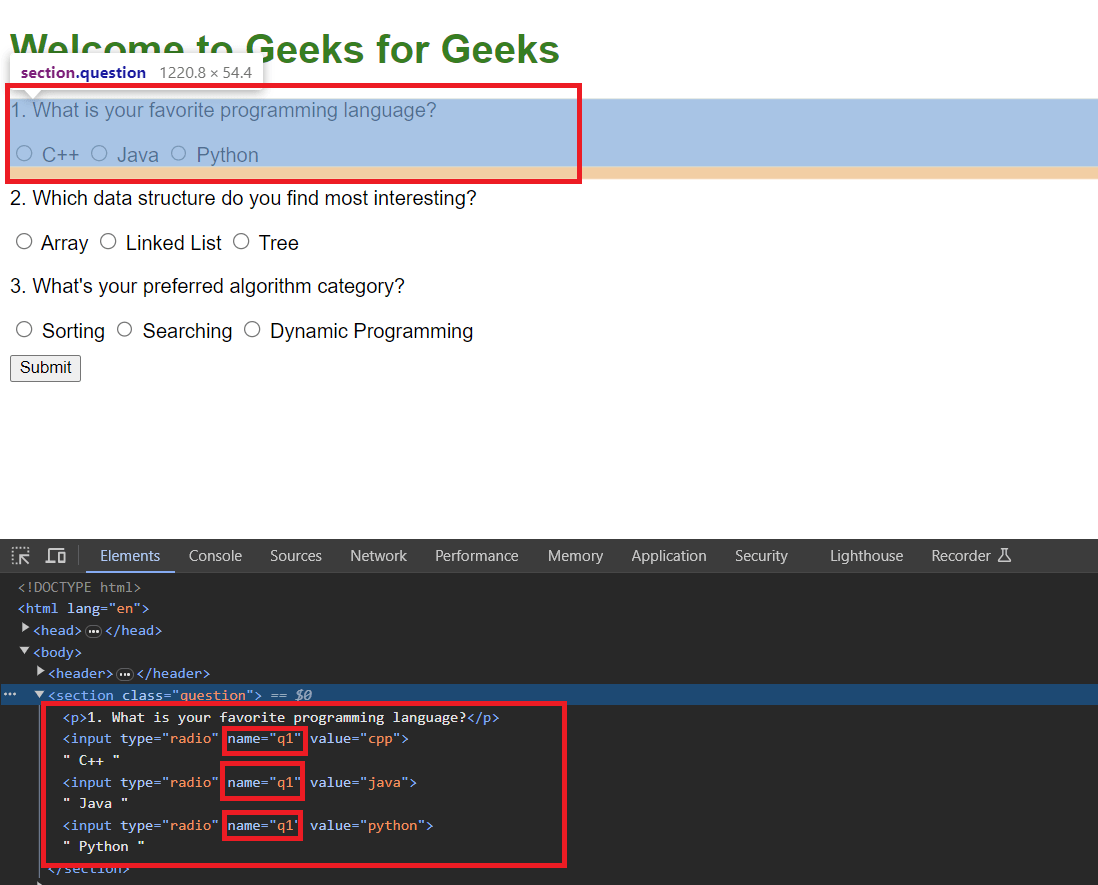Choose the Linked List radio option
Screen dimensions: 1098x885
click(x=108, y=242)
